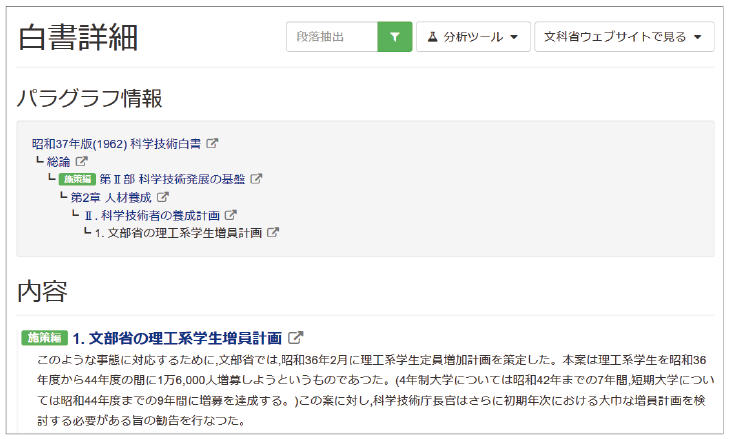Open the 総論 link
729x439 pixels.
pos(59,161)
